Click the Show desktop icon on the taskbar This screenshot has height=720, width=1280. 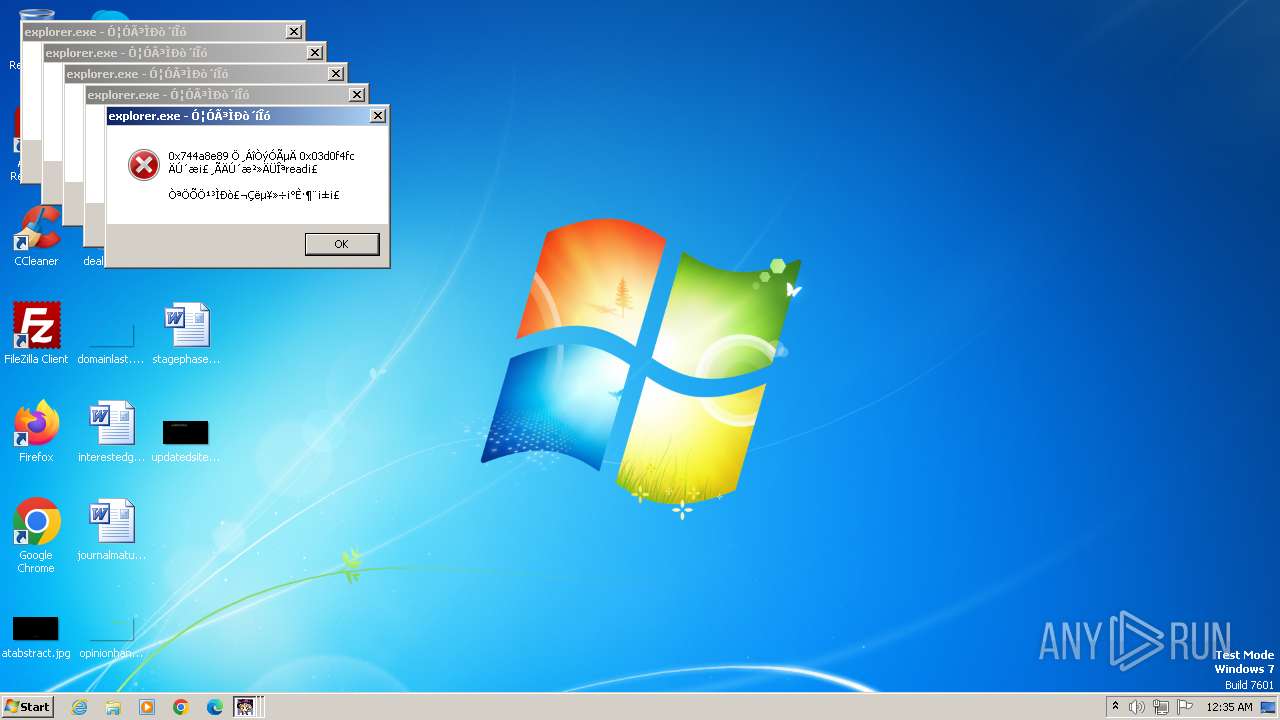point(1269,707)
